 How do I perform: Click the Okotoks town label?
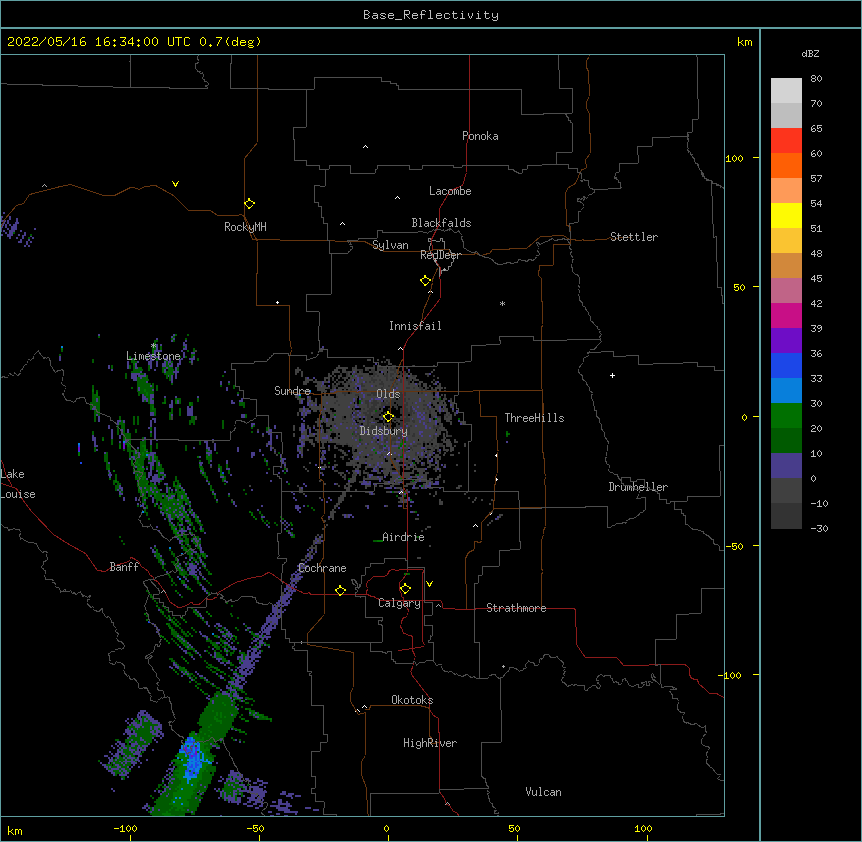click(412, 700)
